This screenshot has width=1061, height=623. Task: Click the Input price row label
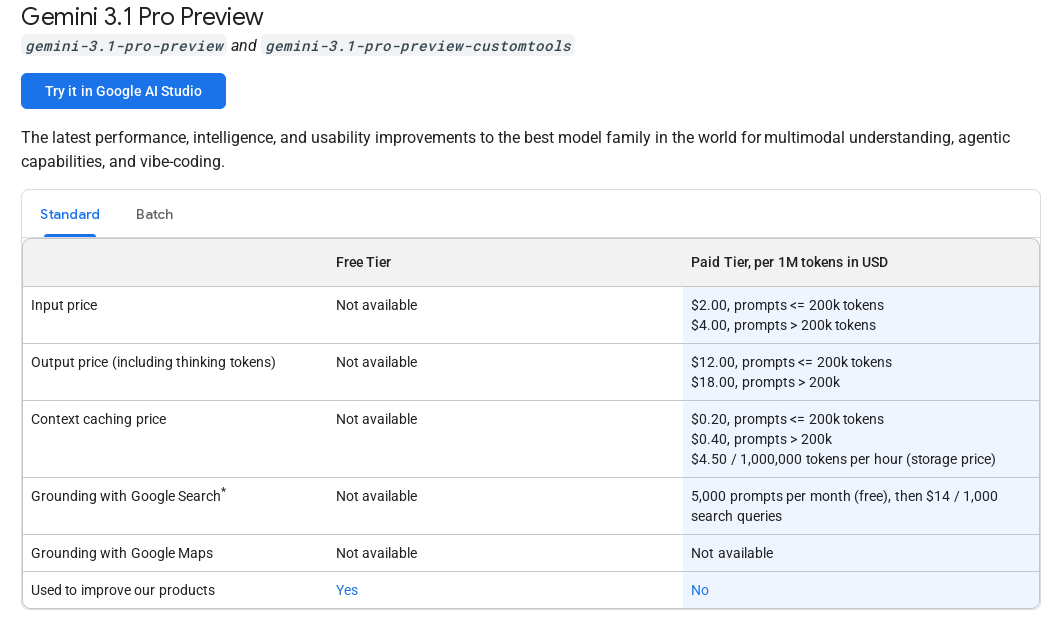64,305
